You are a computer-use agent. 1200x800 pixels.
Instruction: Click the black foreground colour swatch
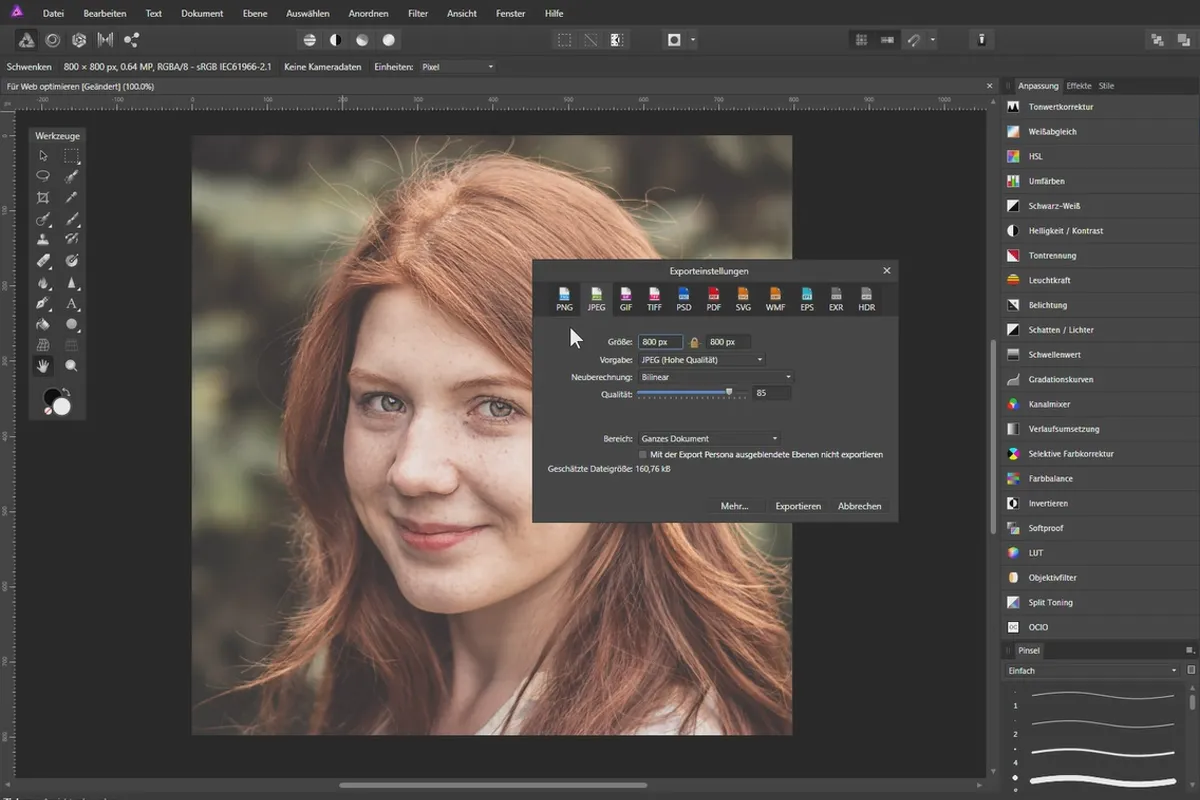[x=52, y=398]
